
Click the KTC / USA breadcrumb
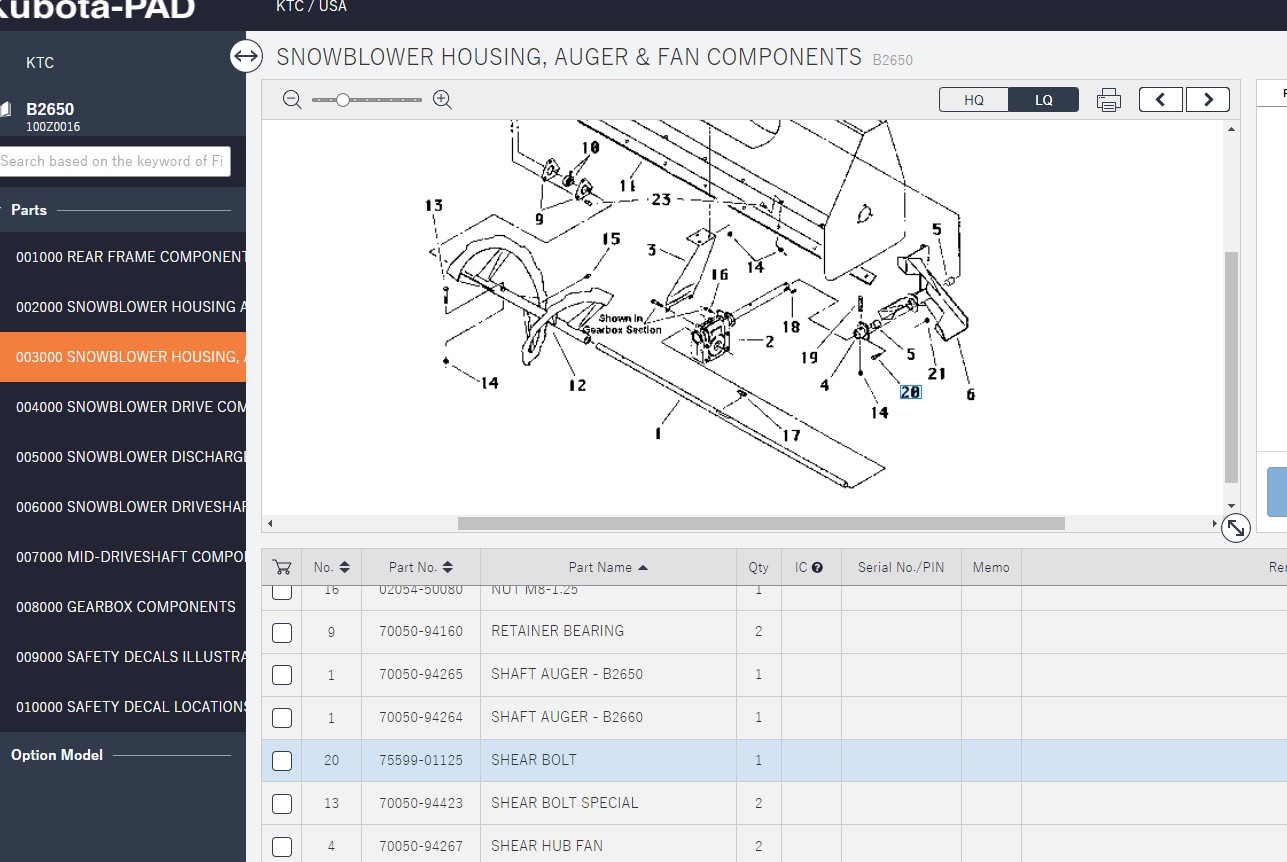tap(311, 7)
